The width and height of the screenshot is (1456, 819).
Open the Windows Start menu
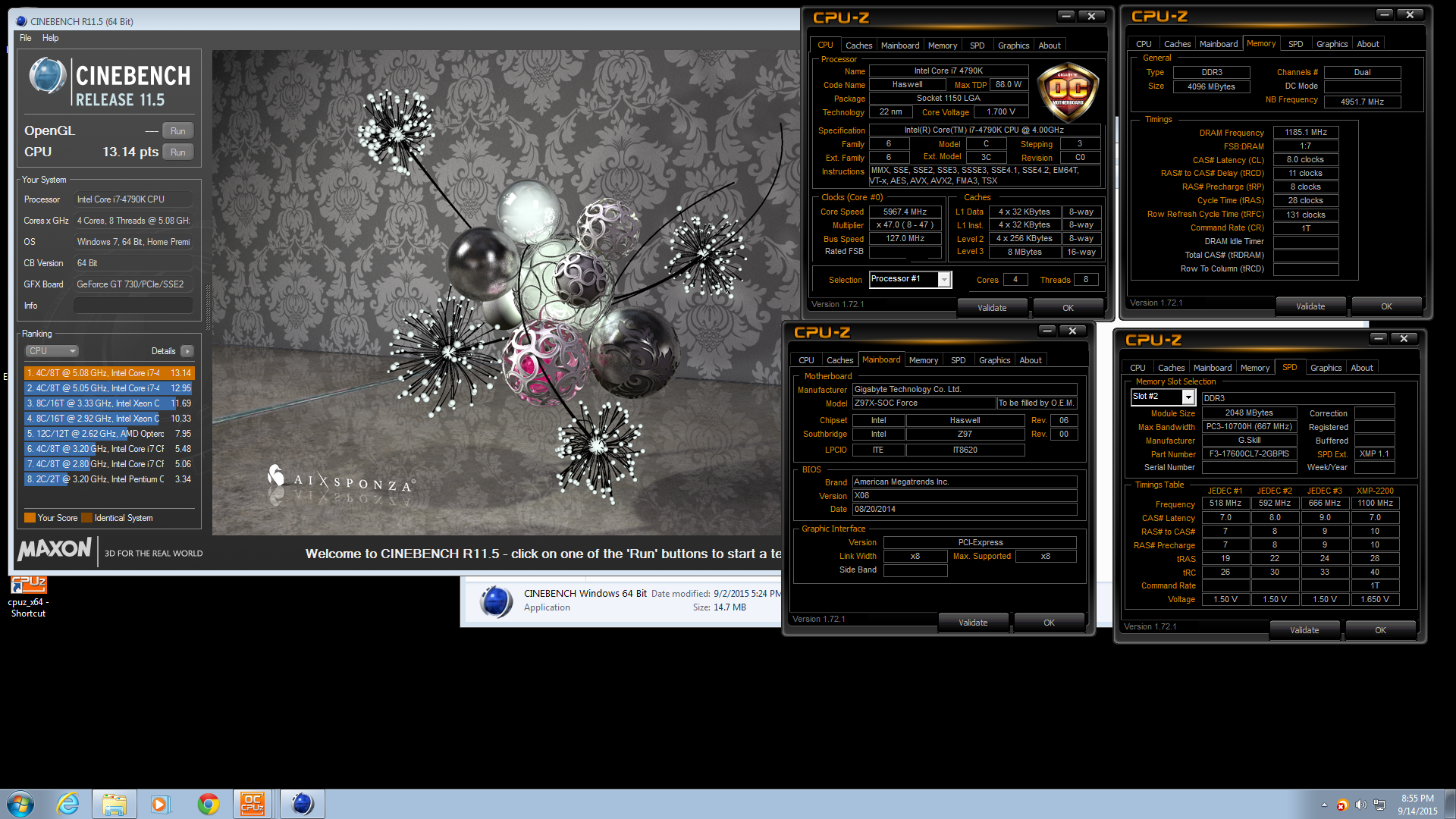(20, 804)
